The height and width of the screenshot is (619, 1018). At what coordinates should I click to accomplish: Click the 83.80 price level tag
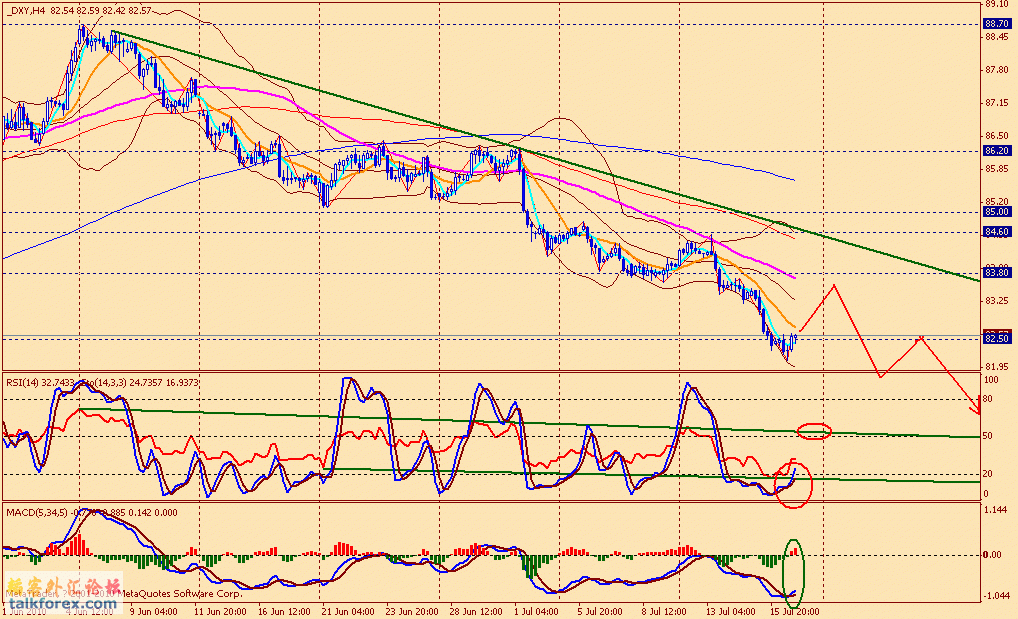pos(995,272)
